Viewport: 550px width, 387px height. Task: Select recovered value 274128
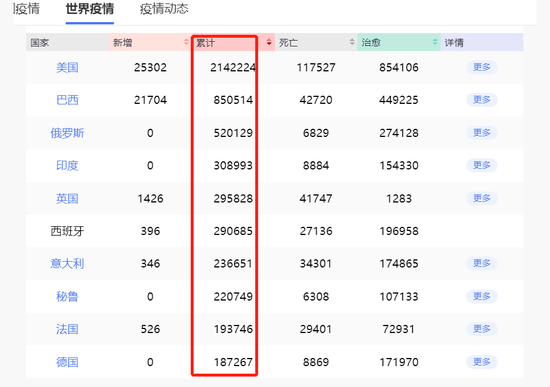tap(399, 133)
